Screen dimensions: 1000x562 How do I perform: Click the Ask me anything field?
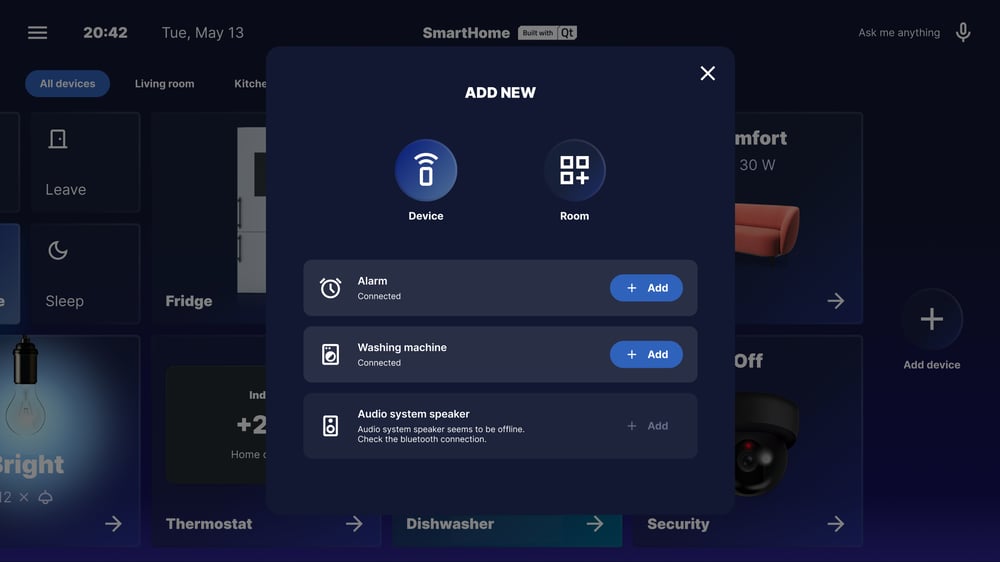pyautogui.click(x=898, y=33)
